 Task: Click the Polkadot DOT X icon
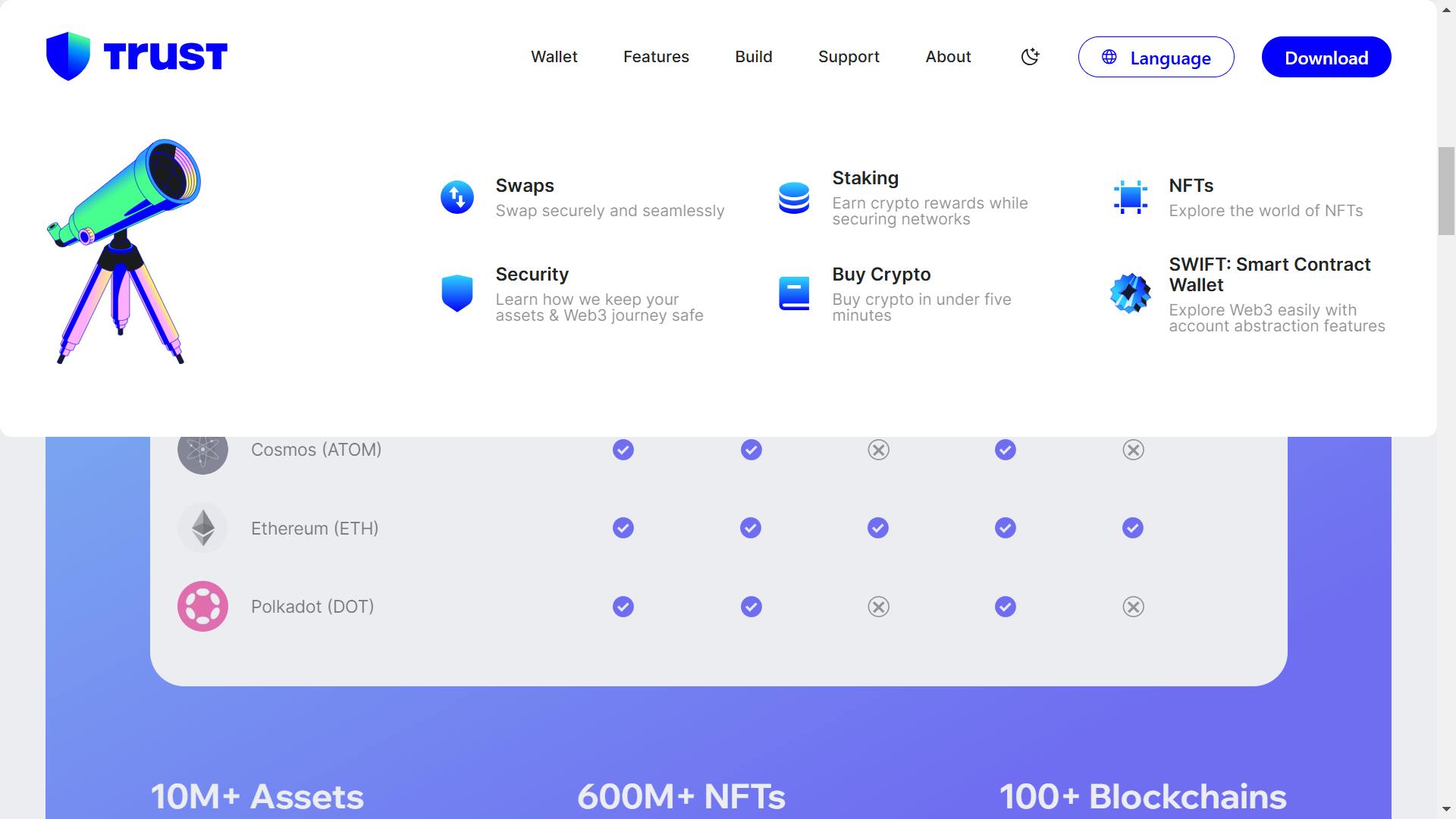point(878,606)
